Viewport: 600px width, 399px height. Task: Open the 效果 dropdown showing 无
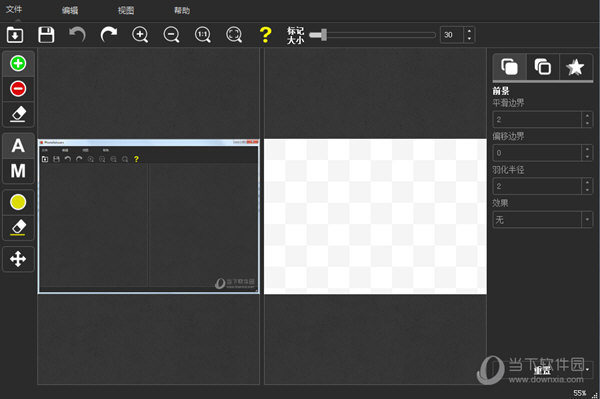click(x=543, y=220)
